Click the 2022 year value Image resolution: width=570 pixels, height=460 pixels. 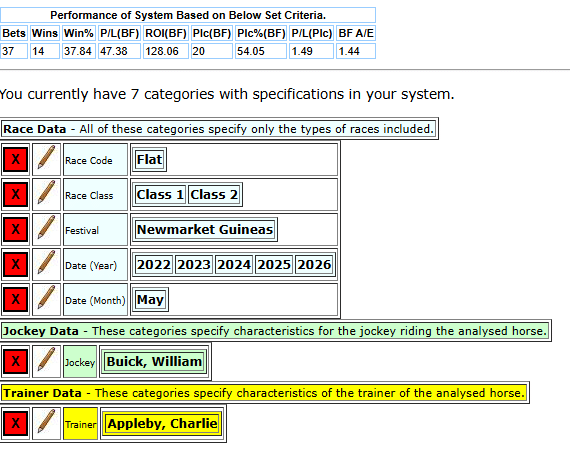154,264
